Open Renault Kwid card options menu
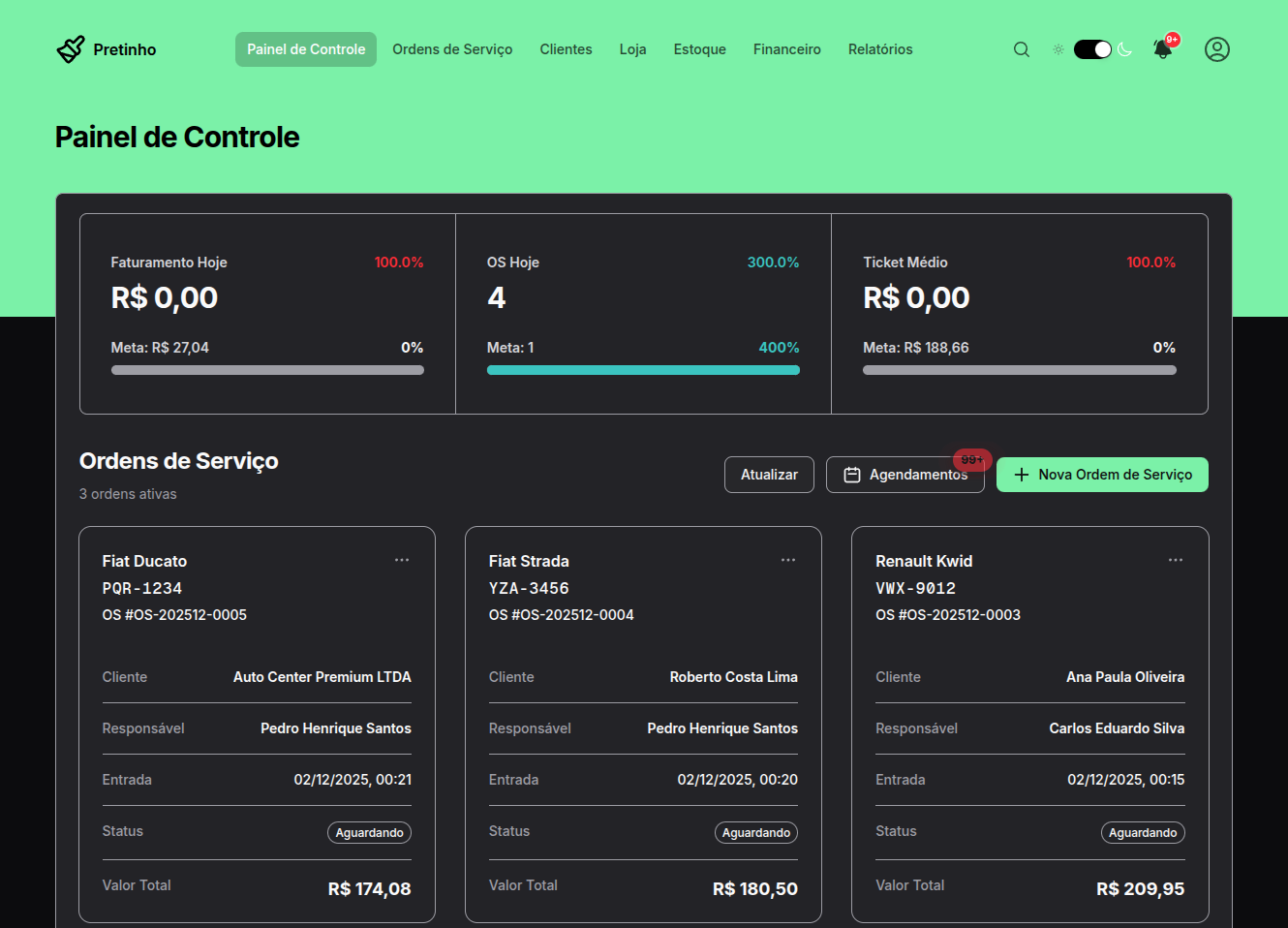This screenshot has width=1288, height=928. point(1175,560)
